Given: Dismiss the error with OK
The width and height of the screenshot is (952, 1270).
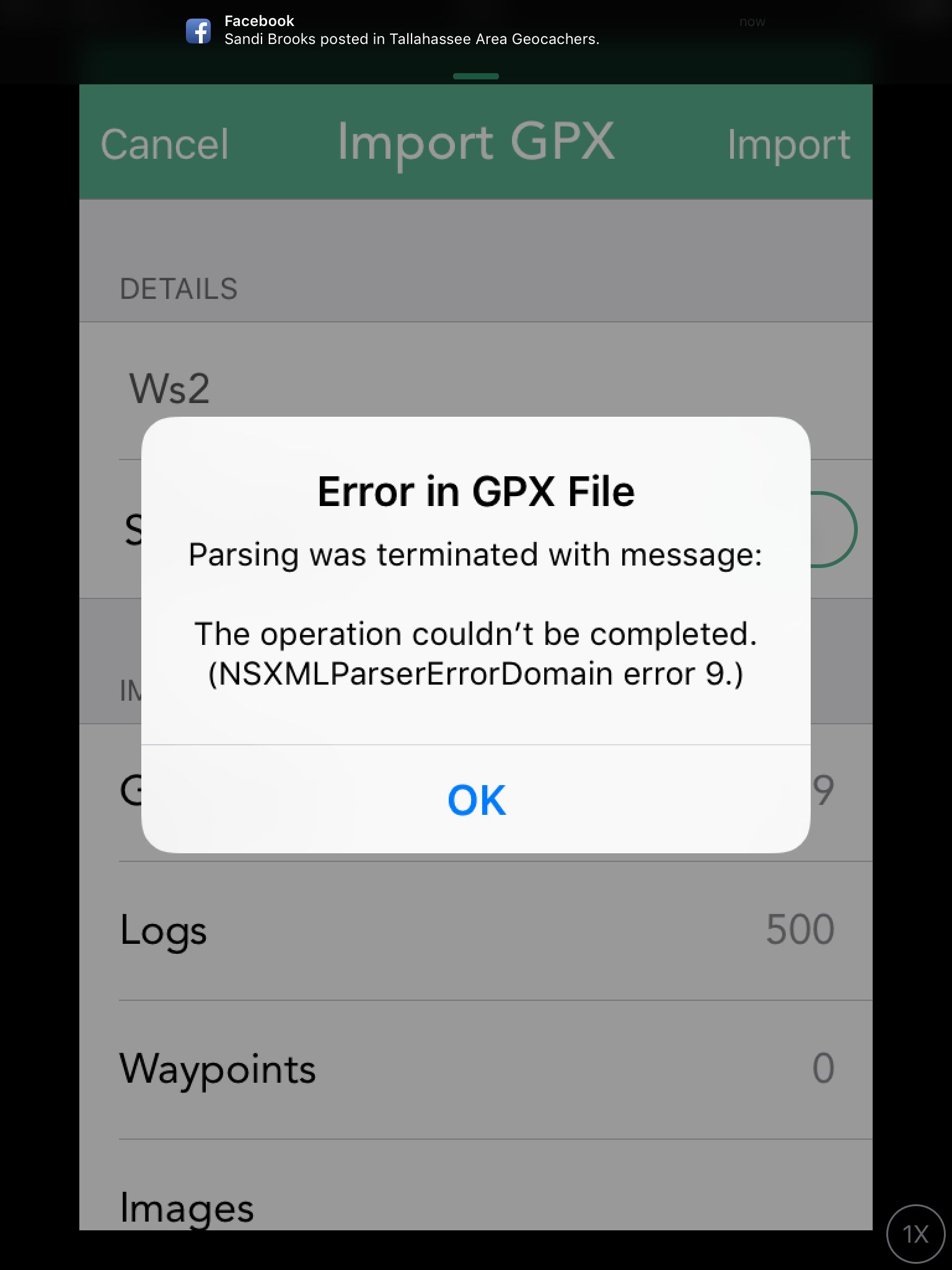Looking at the screenshot, I should (x=476, y=799).
